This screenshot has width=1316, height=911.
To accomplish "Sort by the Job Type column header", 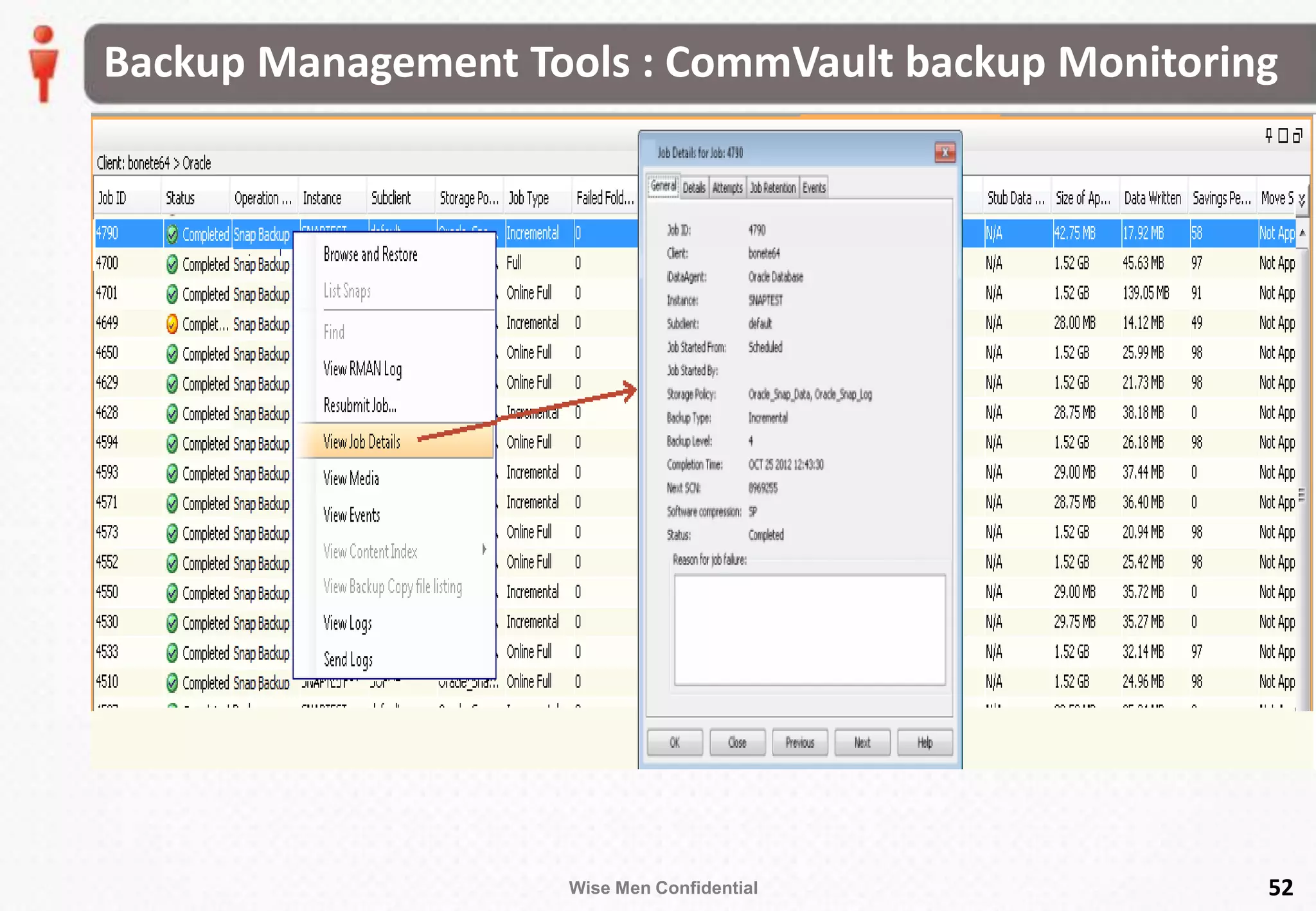I will tap(538, 199).
